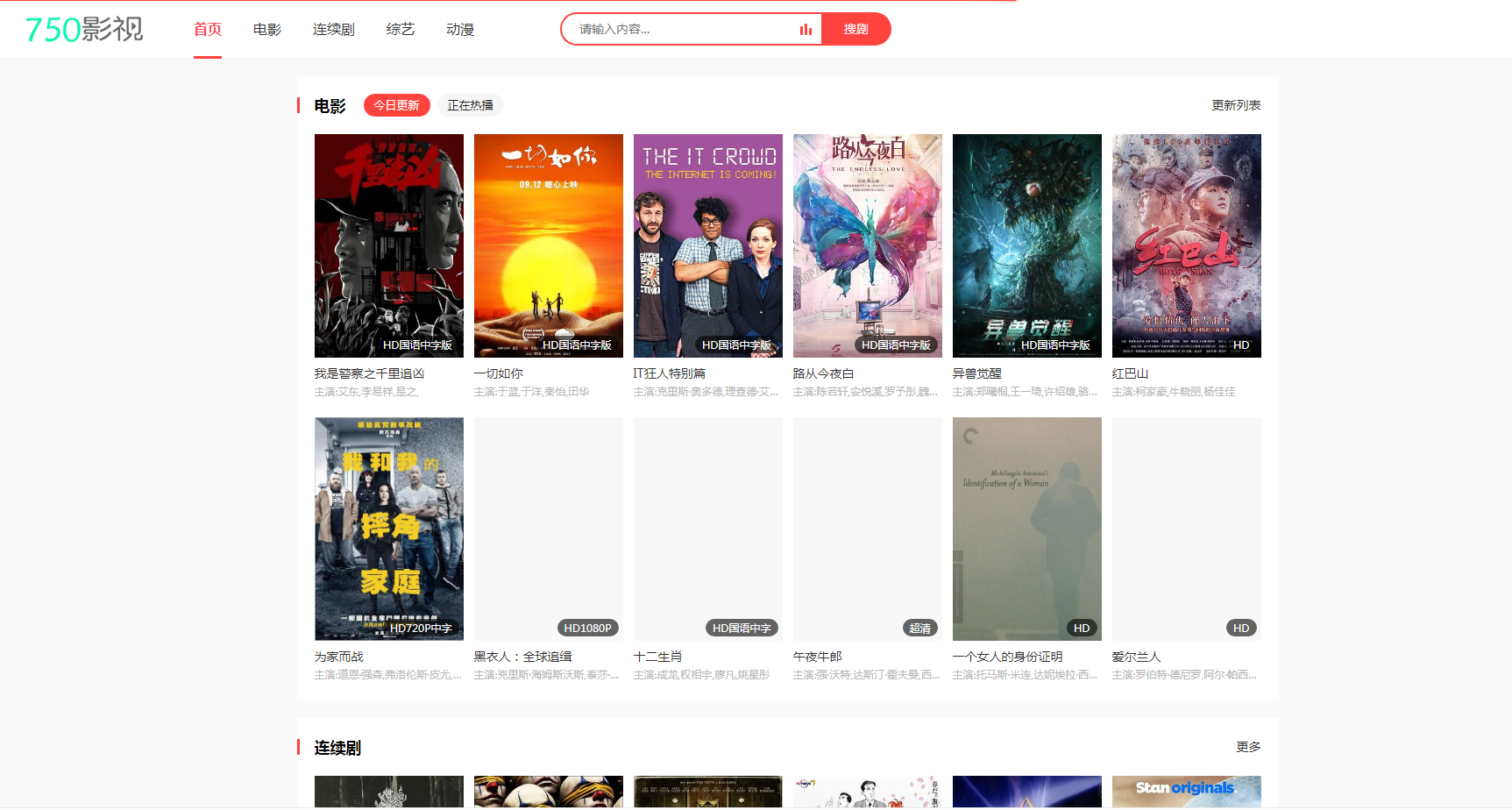Image resolution: width=1512 pixels, height=810 pixels.
Task: Expand 更多 in the 连续剧 section
Action: [1248, 747]
